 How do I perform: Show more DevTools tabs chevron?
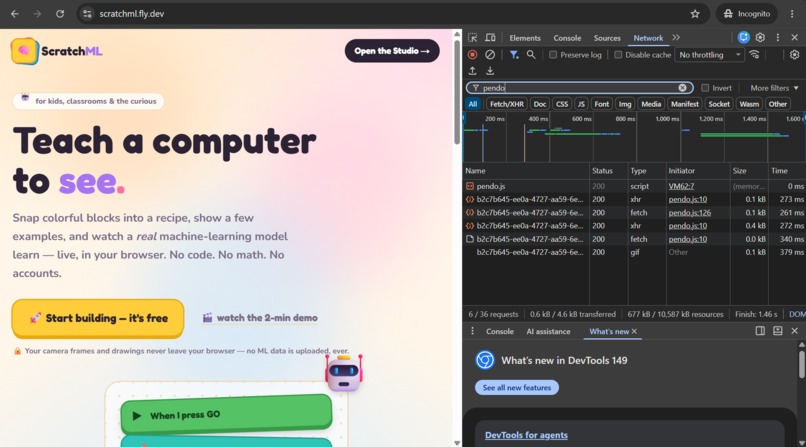point(676,38)
